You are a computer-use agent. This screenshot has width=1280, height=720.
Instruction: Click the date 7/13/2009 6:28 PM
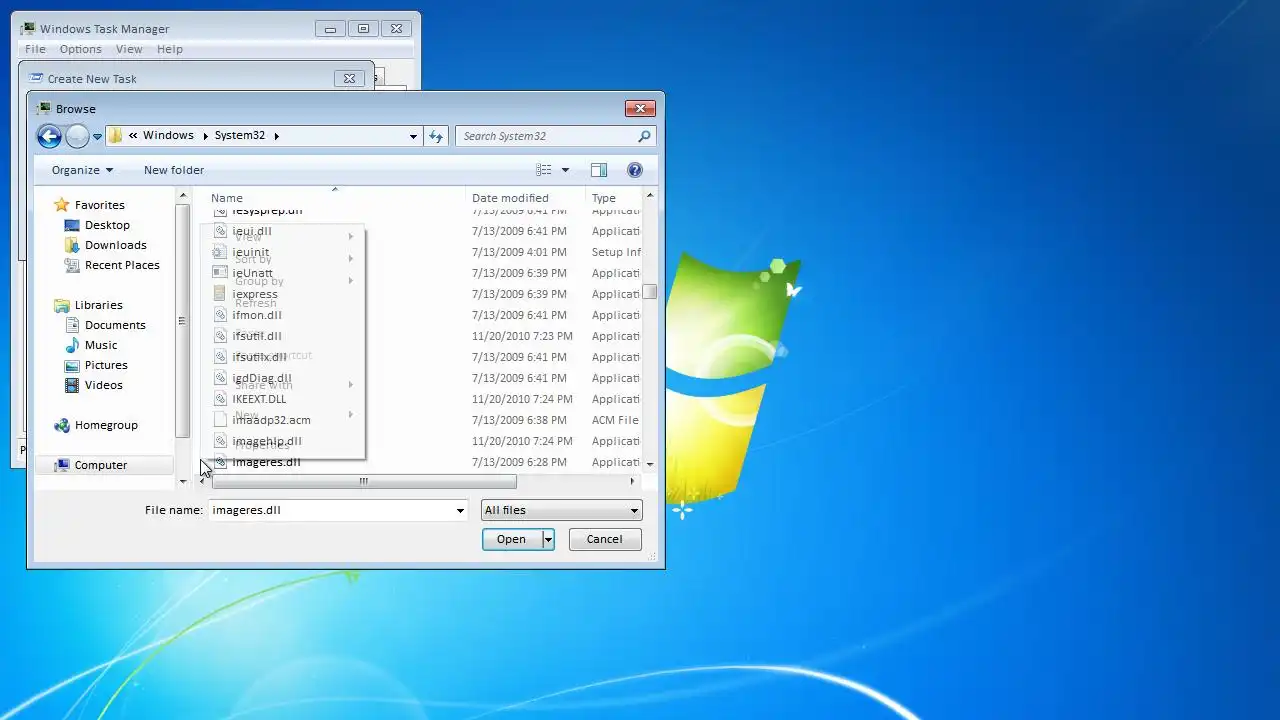(x=519, y=462)
